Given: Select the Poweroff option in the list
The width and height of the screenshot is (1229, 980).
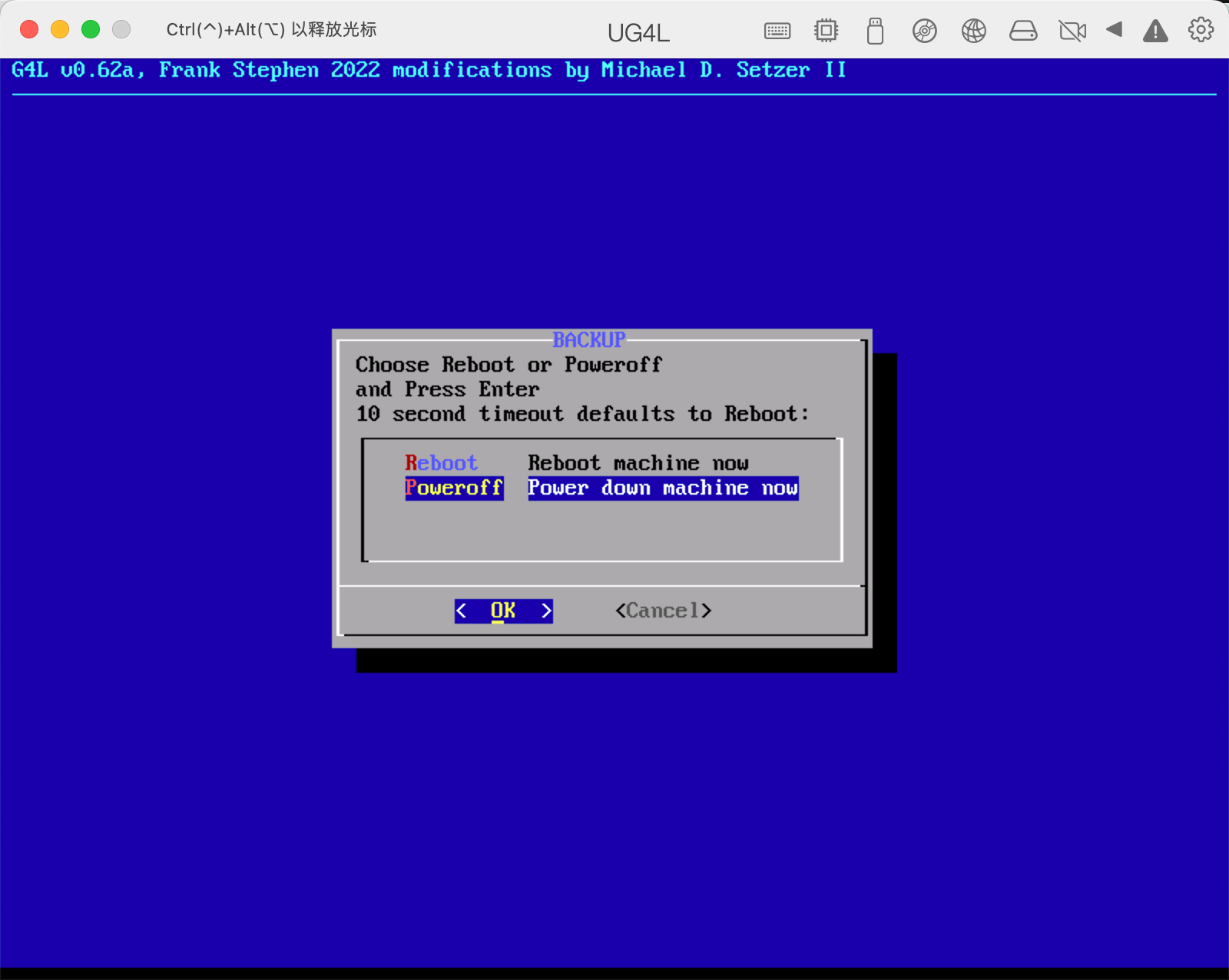Looking at the screenshot, I should pos(453,487).
